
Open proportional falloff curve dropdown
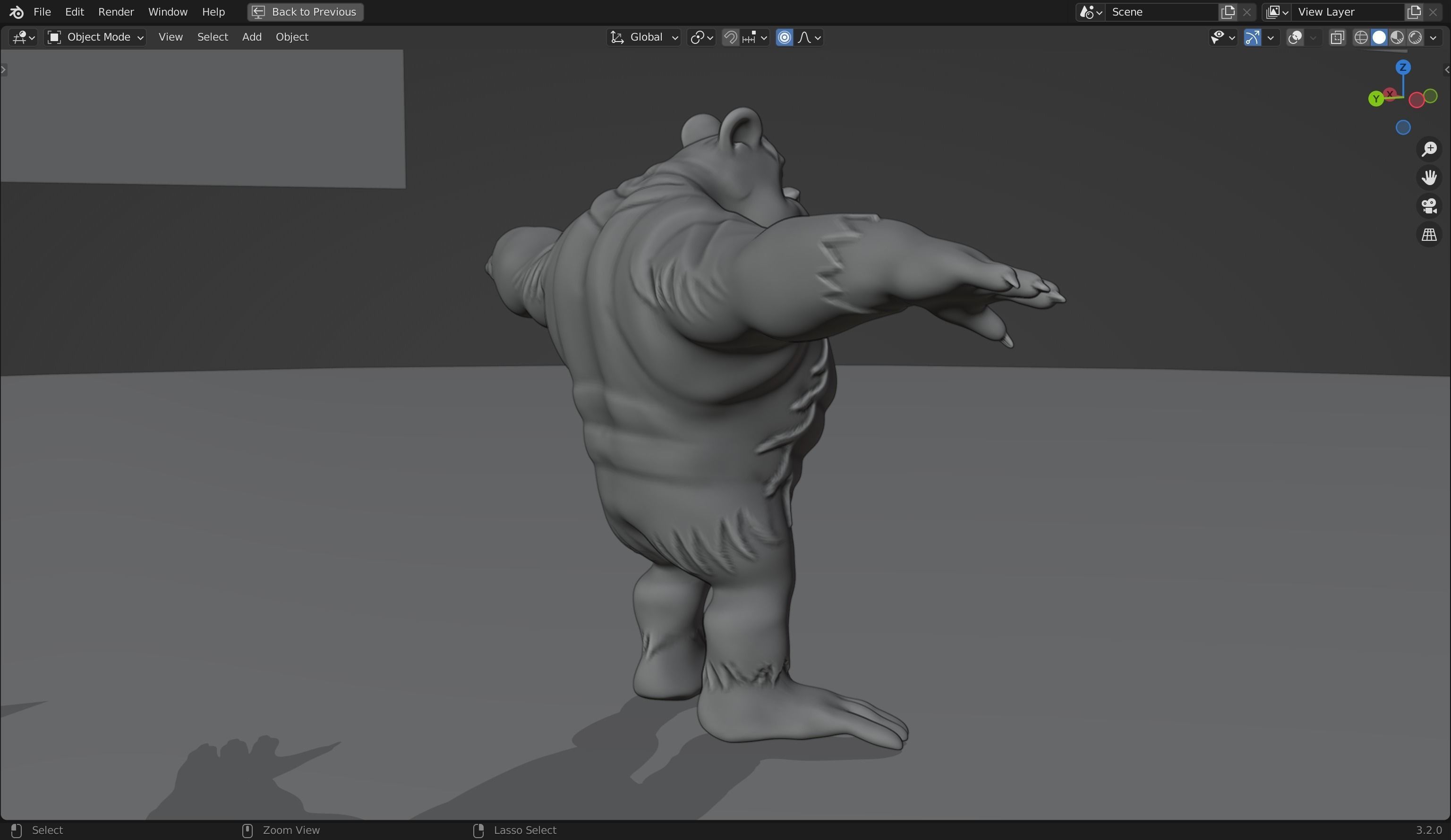click(809, 37)
